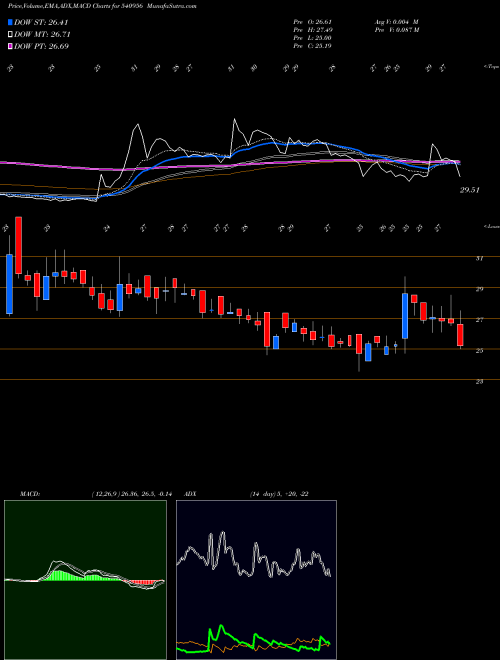Click the blue DOW ST legend swatch

click(10, 23)
